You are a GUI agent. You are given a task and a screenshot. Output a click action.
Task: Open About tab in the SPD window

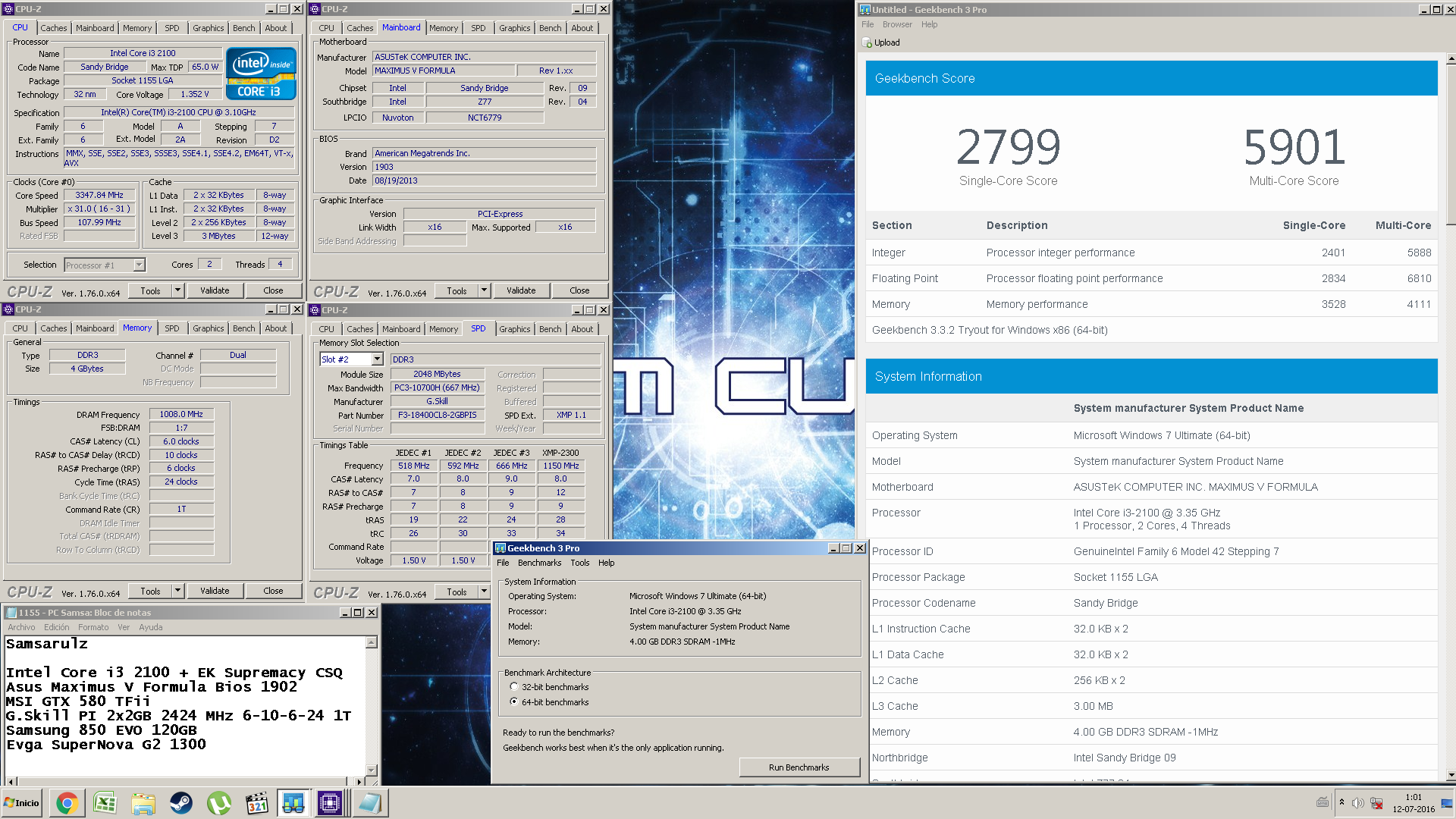[x=582, y=329]
